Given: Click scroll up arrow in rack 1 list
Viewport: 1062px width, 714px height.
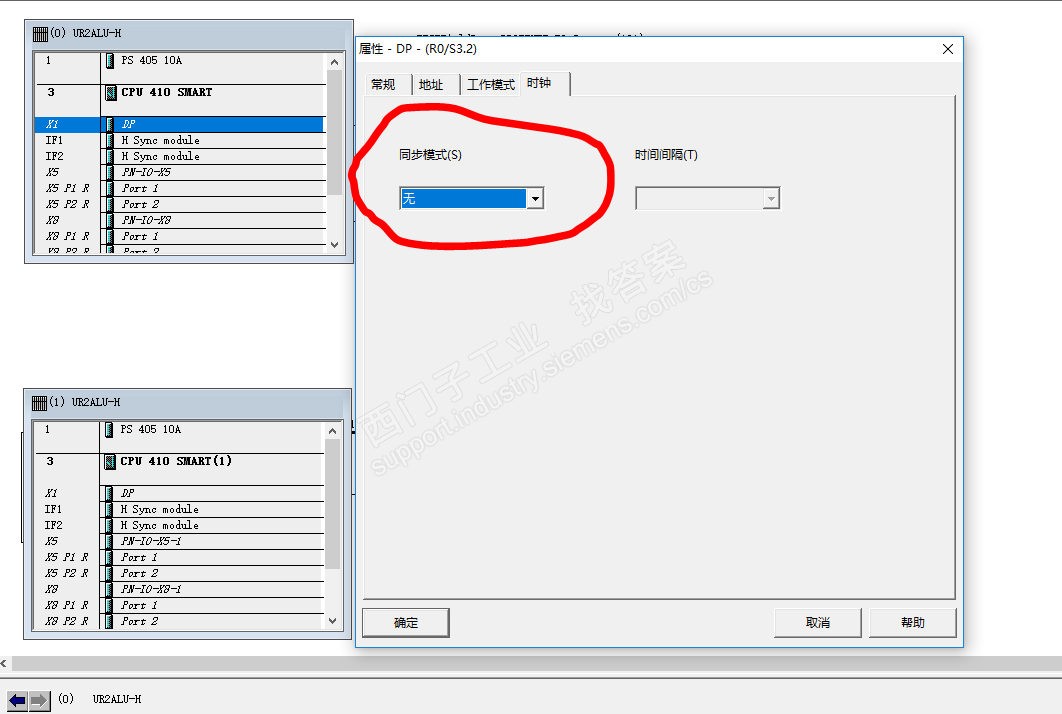Looking at the screenshot, I should point(333,431).
